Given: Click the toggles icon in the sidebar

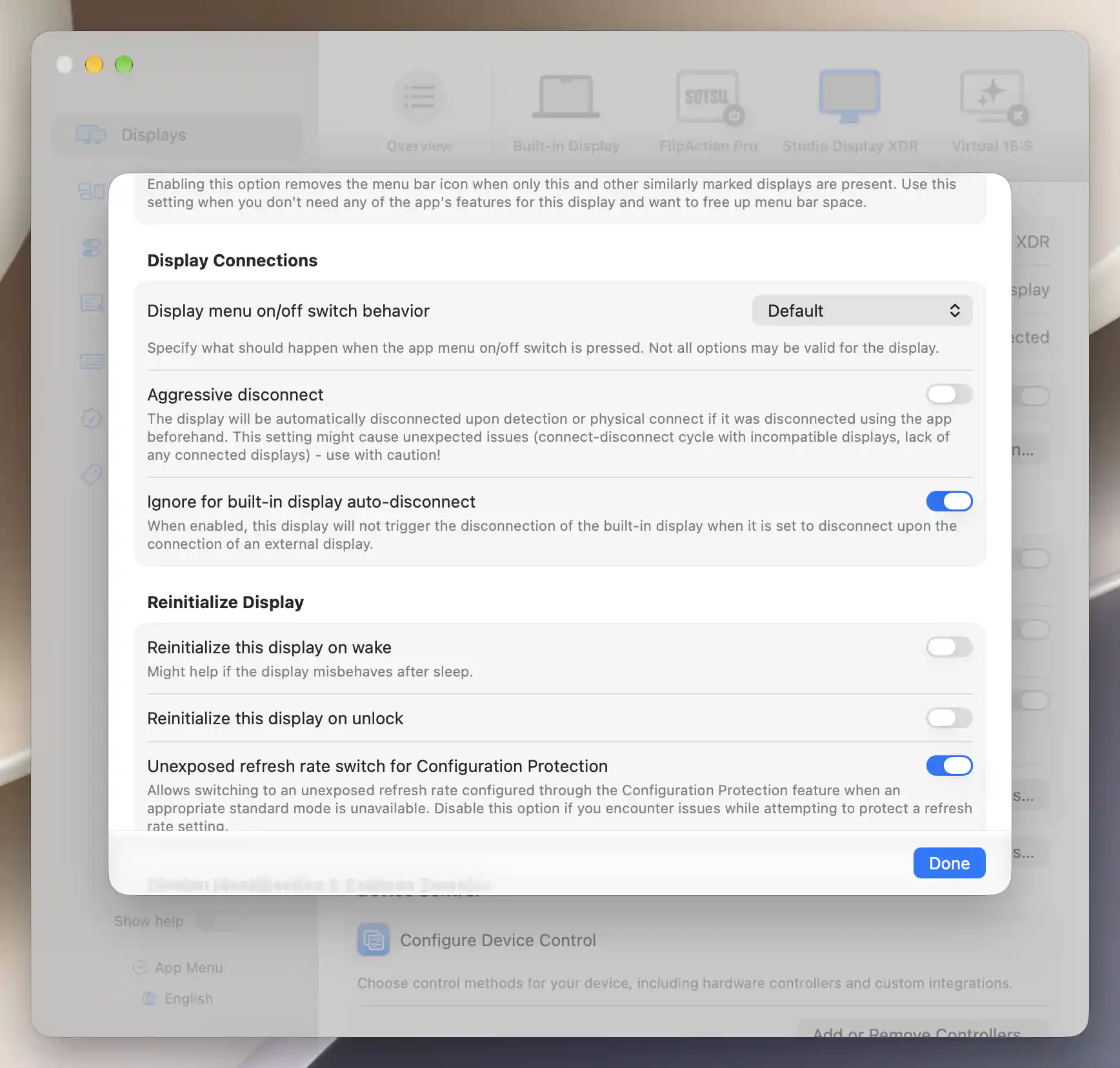Looking at the screenshot, I should tap(92, 248).
